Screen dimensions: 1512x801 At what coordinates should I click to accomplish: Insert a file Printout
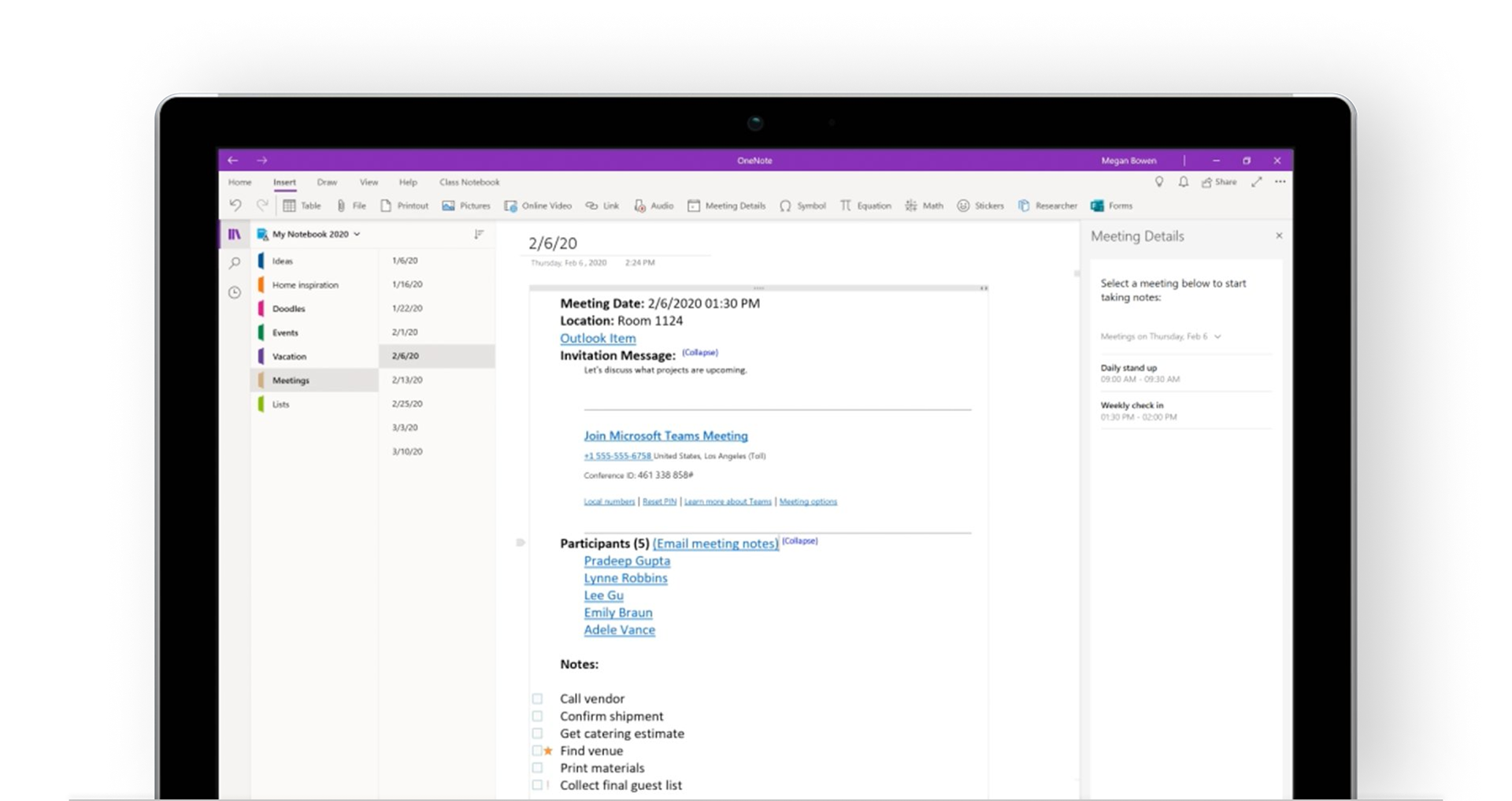pos(405,206)
